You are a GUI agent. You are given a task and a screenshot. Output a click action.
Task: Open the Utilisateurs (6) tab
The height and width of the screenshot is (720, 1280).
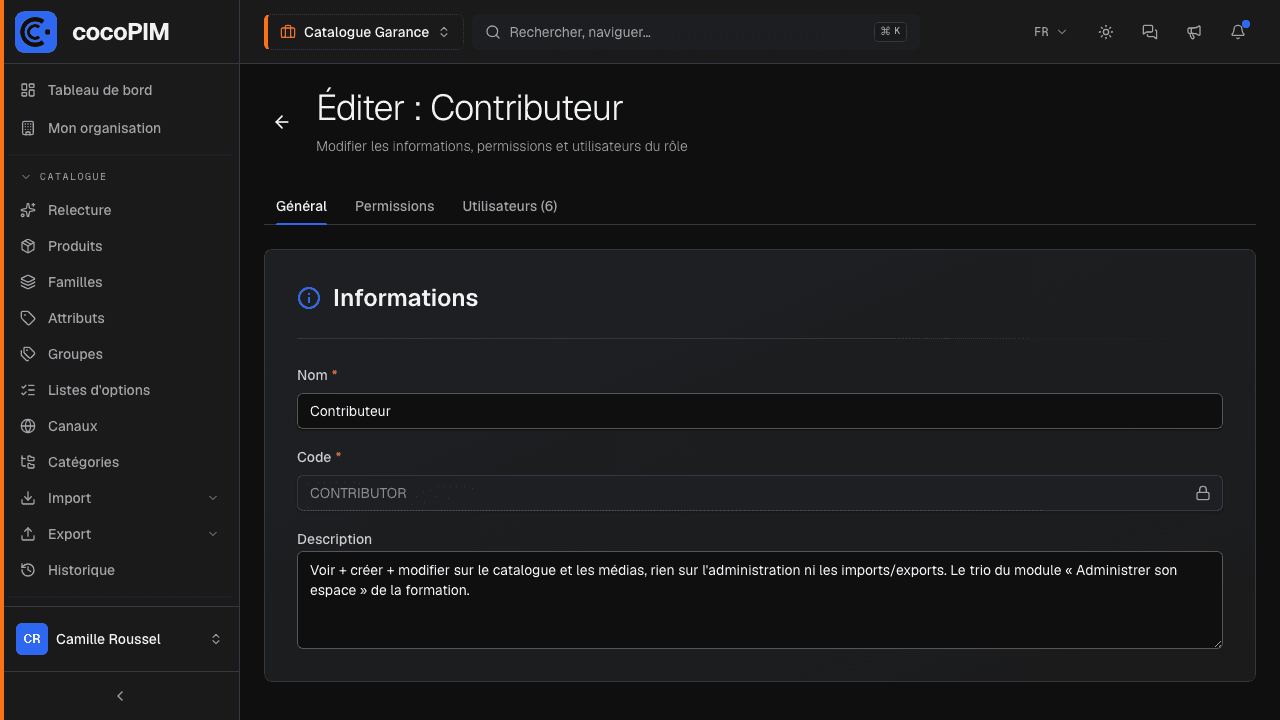click(510, 206)
